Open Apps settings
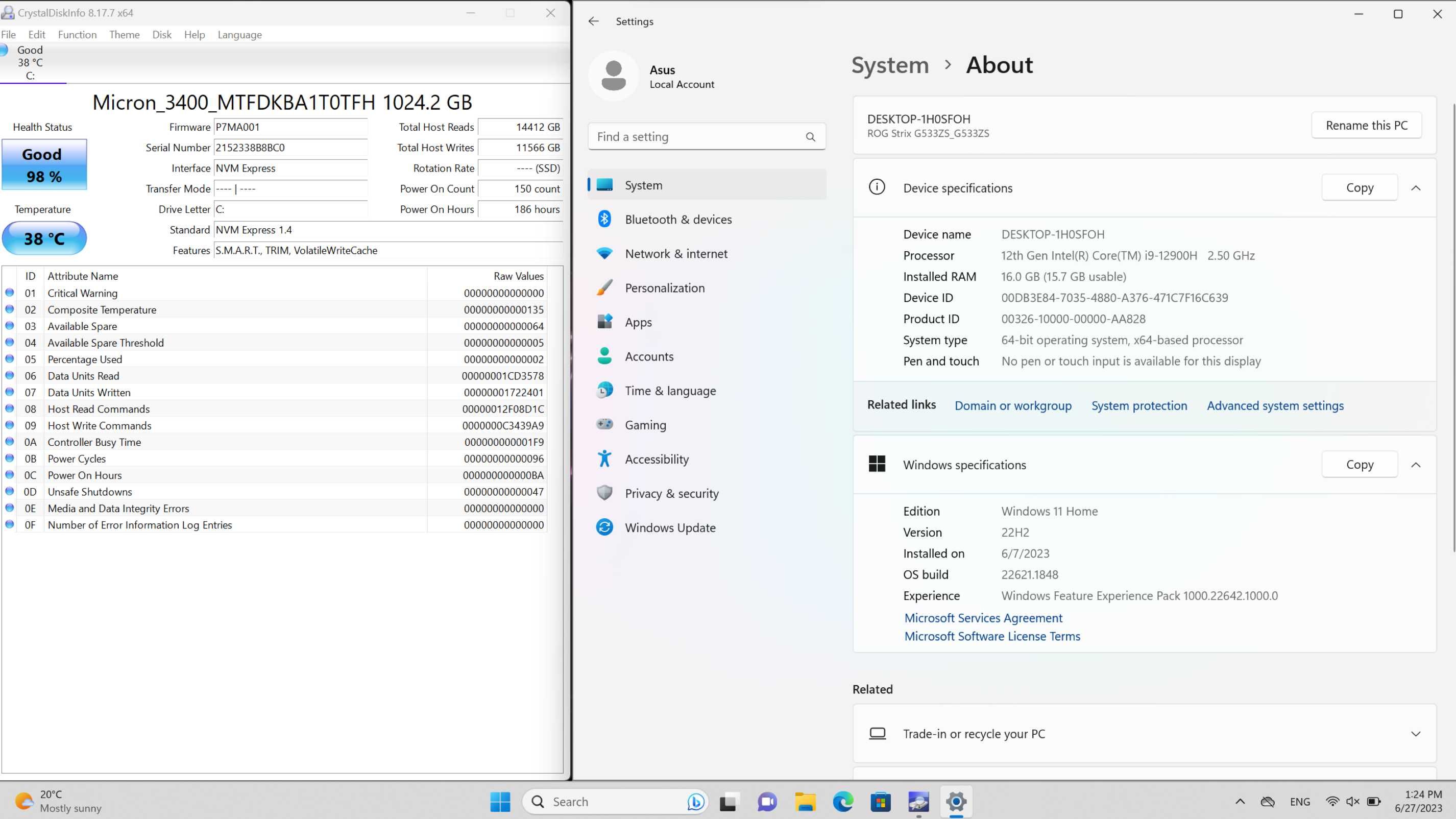The height and width of the screenshot is (819, 1456). click(707, 322)
